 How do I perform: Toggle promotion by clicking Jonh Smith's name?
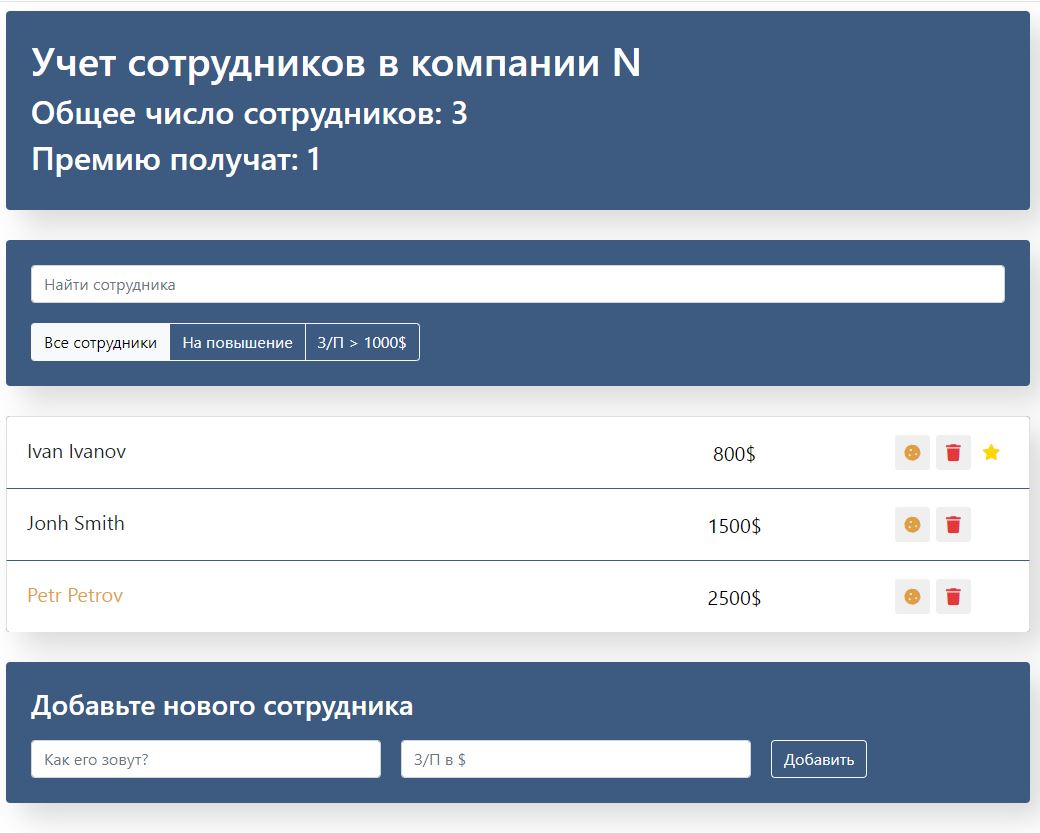(x=76, y=524)
